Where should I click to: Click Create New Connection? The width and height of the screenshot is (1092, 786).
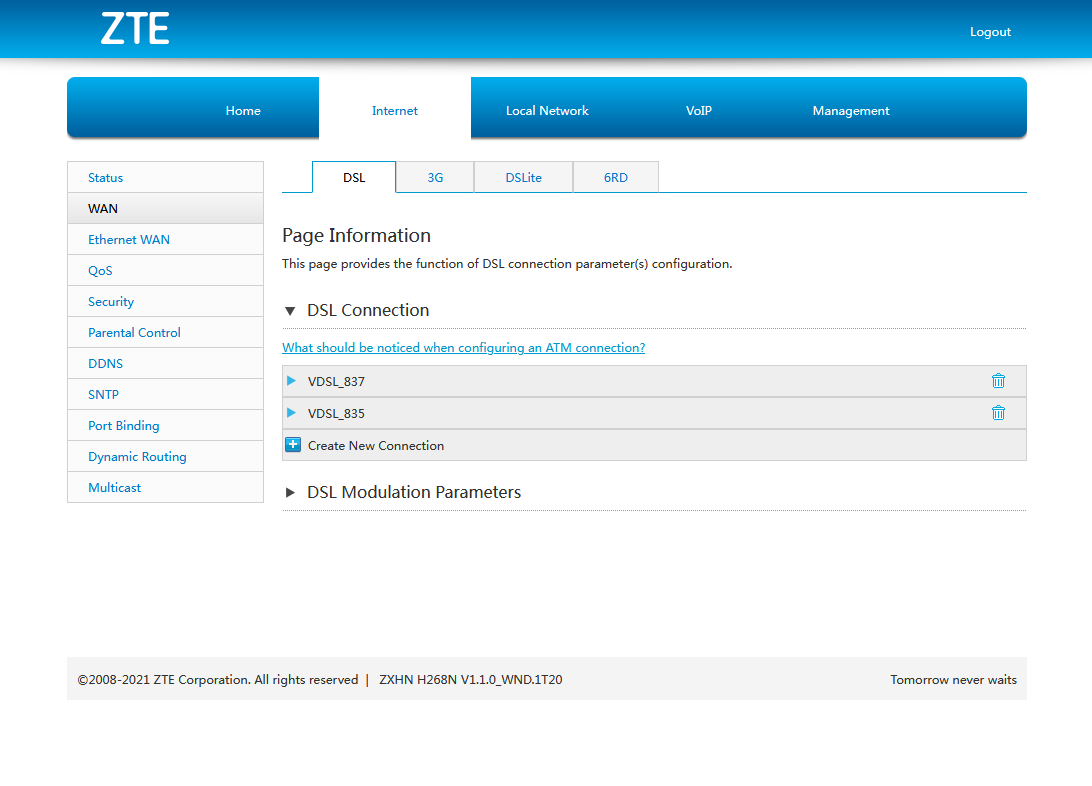(376, 446)
